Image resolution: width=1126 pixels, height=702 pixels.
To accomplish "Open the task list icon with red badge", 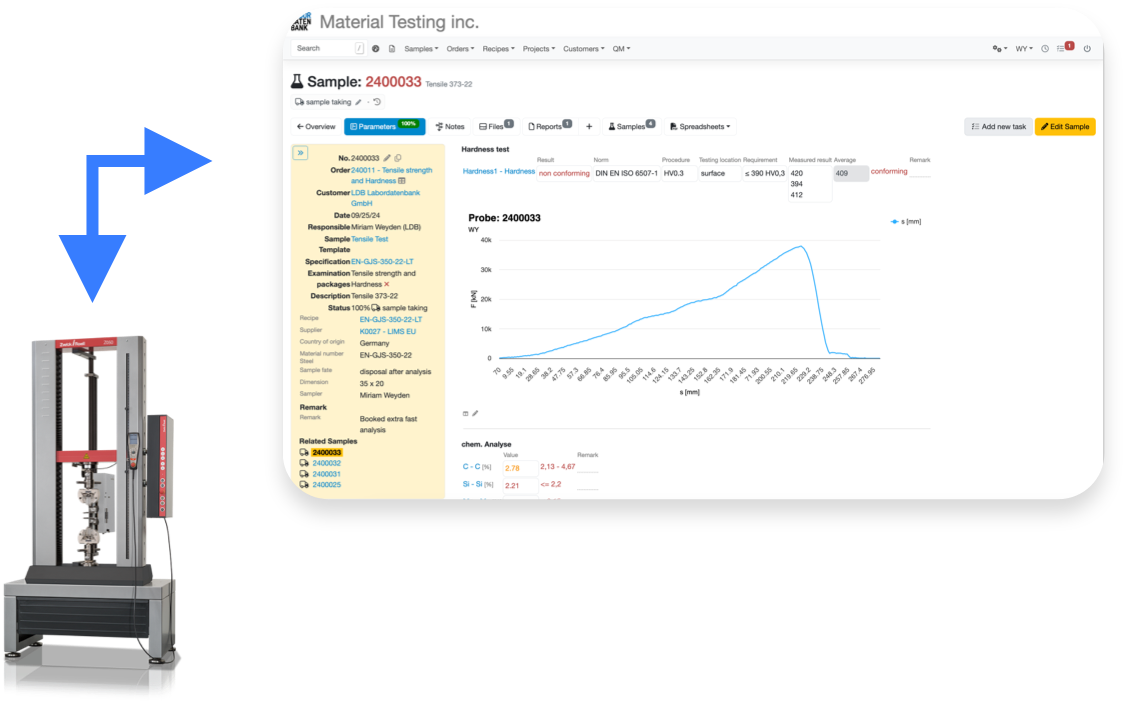I will [1064, 48].
